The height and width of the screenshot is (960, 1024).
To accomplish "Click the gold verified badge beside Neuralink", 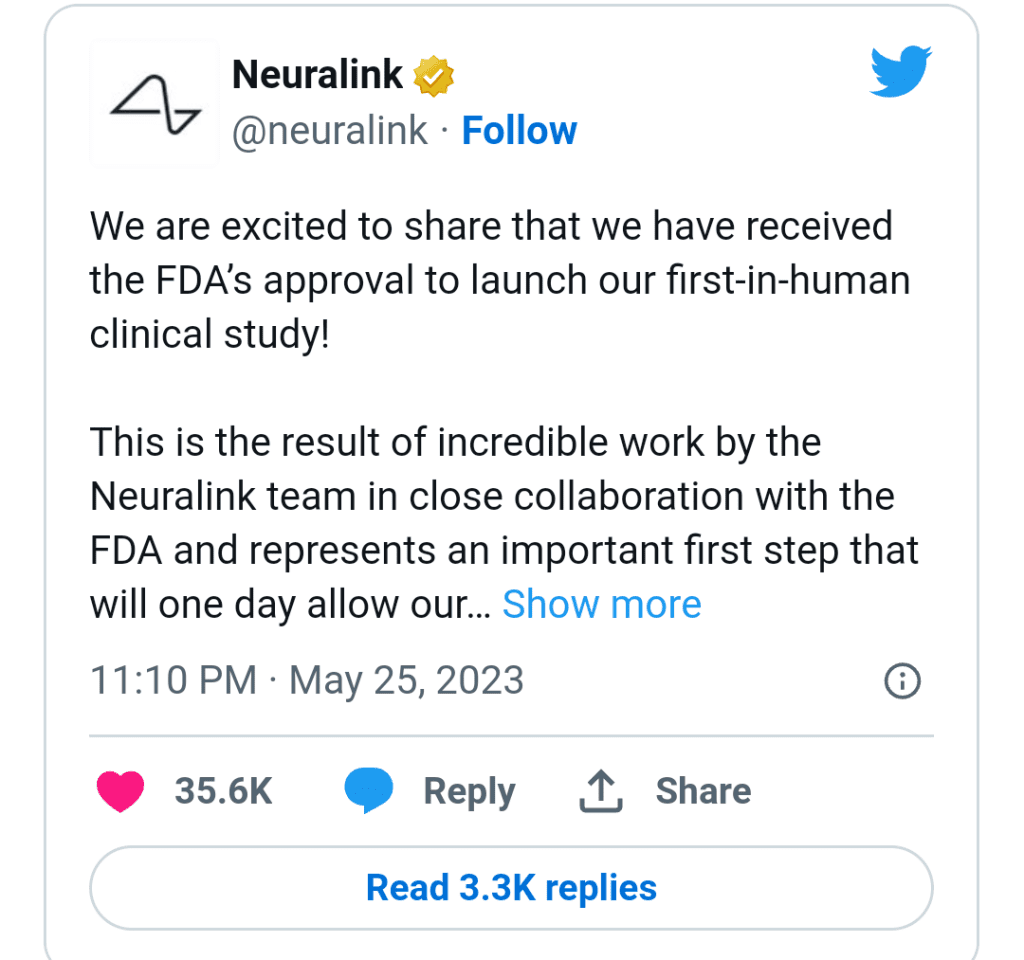I will pos(434,76).
